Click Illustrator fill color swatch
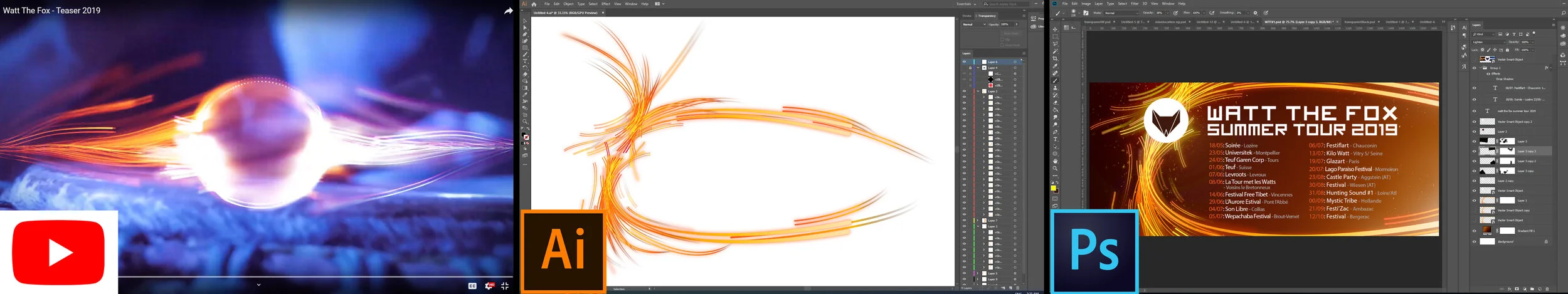Image resolution: width=1568 pixels, height=294 pixels. (x=524, y=134)
